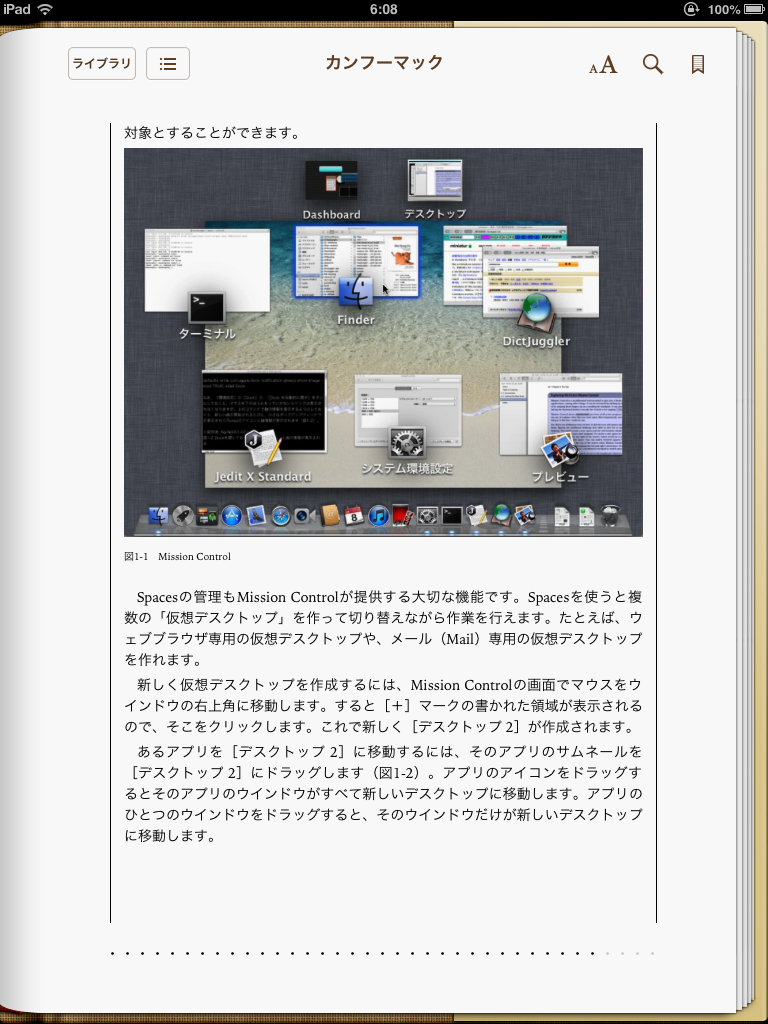Click the DictJuggler globe icon in figure
This screenshot has width=768, height=1024.
537,312
